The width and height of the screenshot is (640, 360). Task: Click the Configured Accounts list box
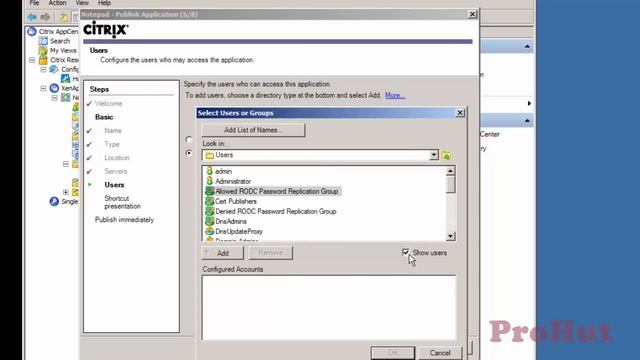pos(329,308)
